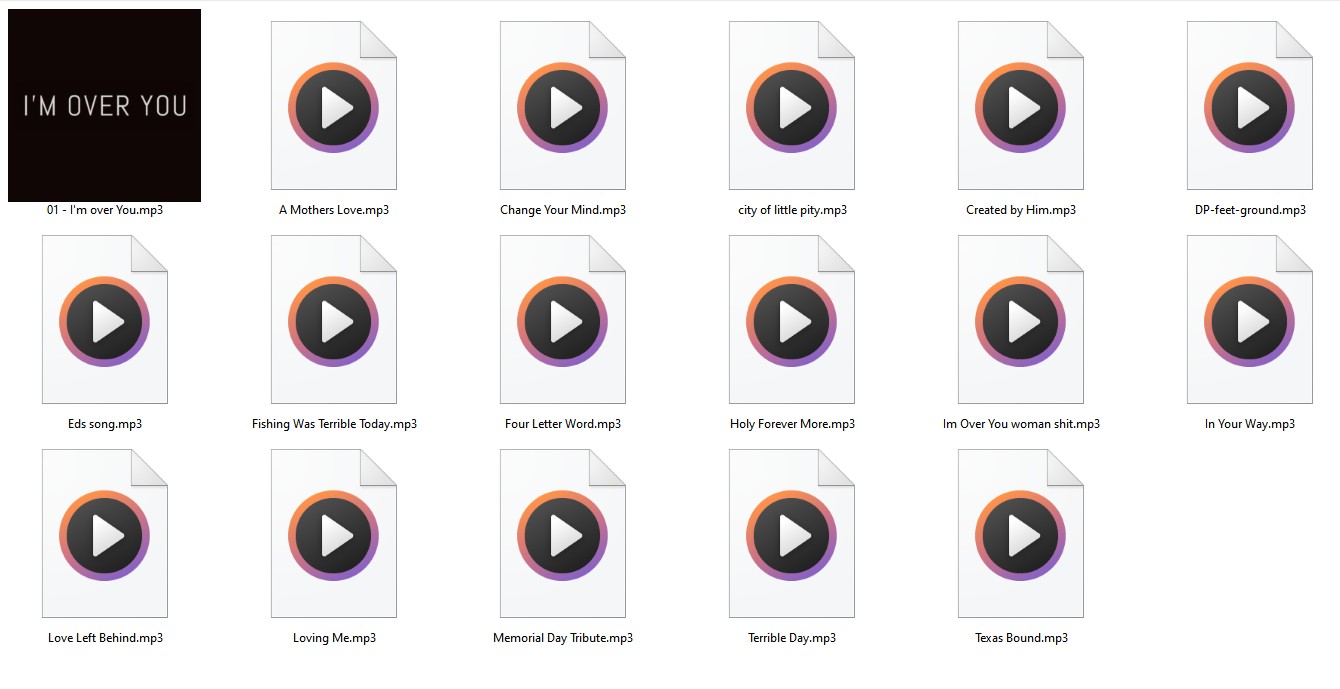Click the city of little pity.mp3 icon
The width and height of the screenshot is (1340, 689).
(x=792, y=106)
